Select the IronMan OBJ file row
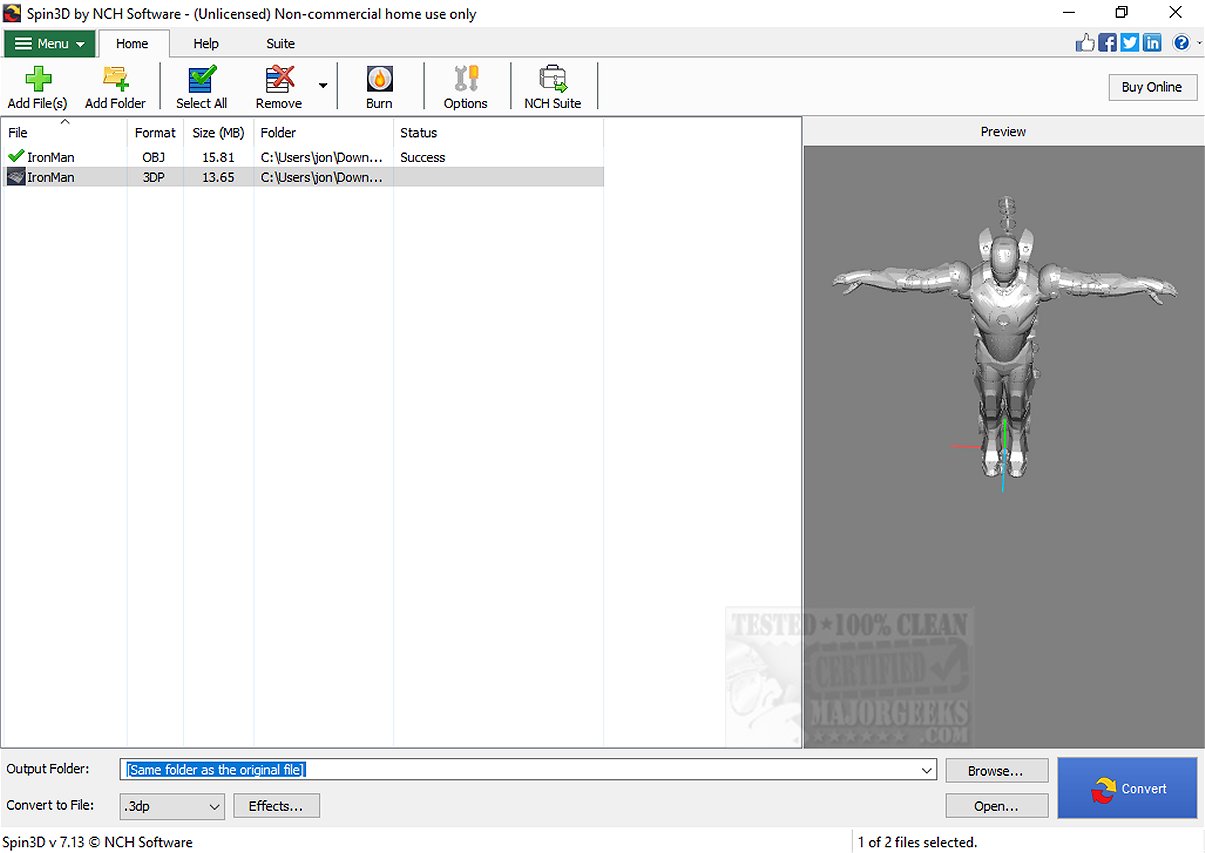The image size is (1205, 853). (x=303, y=157)
